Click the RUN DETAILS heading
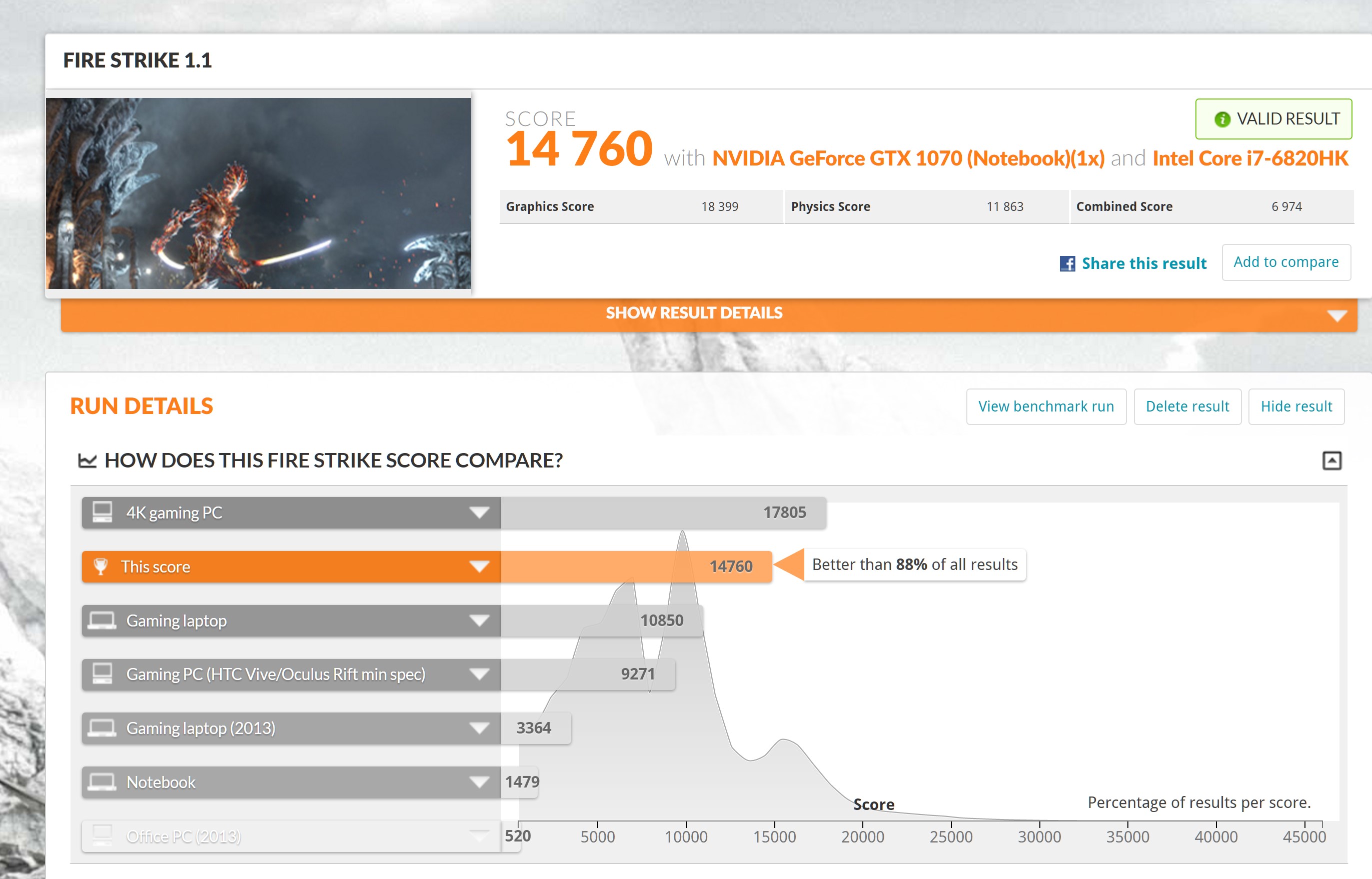 point(142,406)
